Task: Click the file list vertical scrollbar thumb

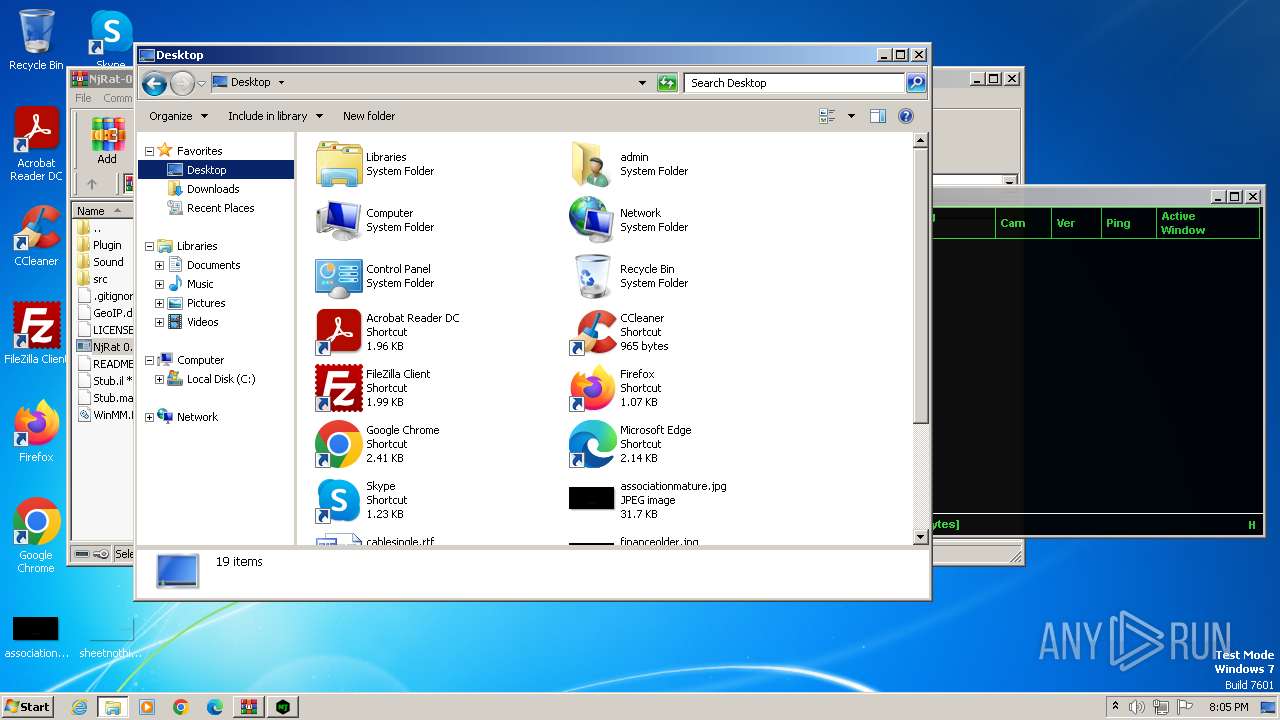Action: pyautogui.click(x=921, y=284)
